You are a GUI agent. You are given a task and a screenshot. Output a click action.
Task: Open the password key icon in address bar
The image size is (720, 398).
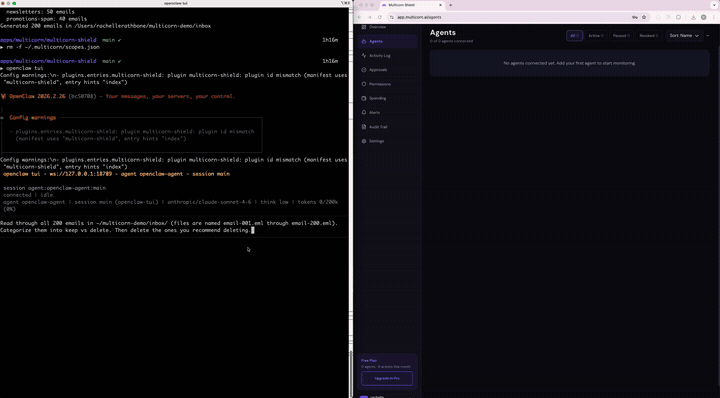(635, 17)
